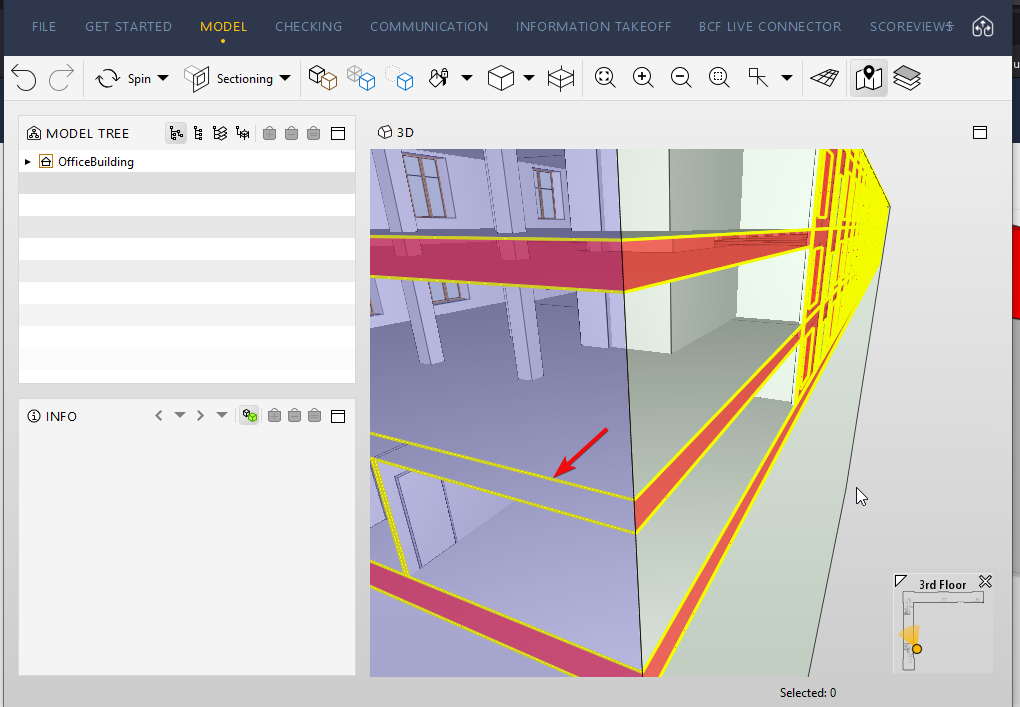The height and width of the screenshot is (707, 1020).
Task: Close the 3rd Floor navigation map
Action: tap(986, 581)
